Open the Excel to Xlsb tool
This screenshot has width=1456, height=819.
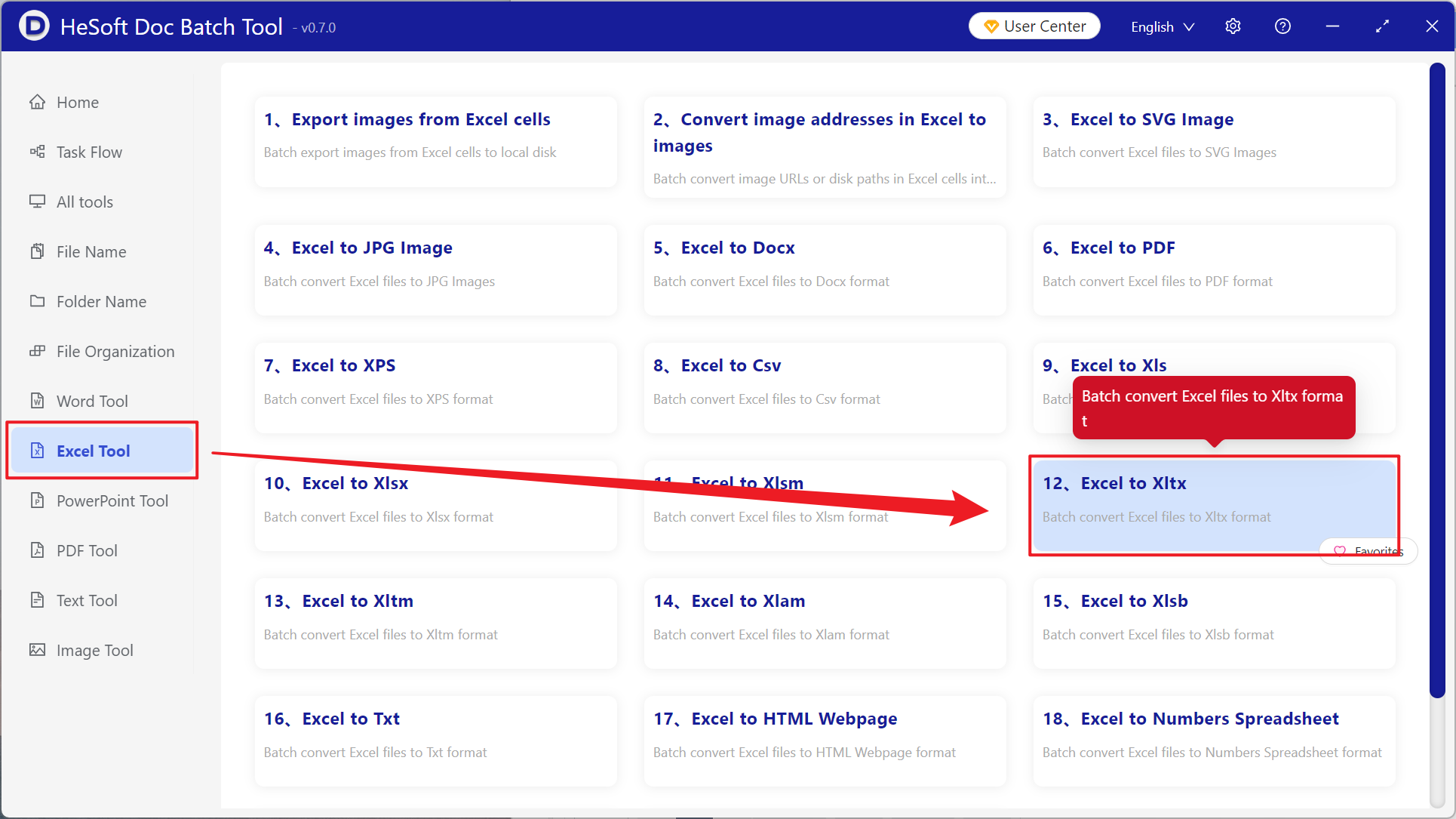[1215, 623]
